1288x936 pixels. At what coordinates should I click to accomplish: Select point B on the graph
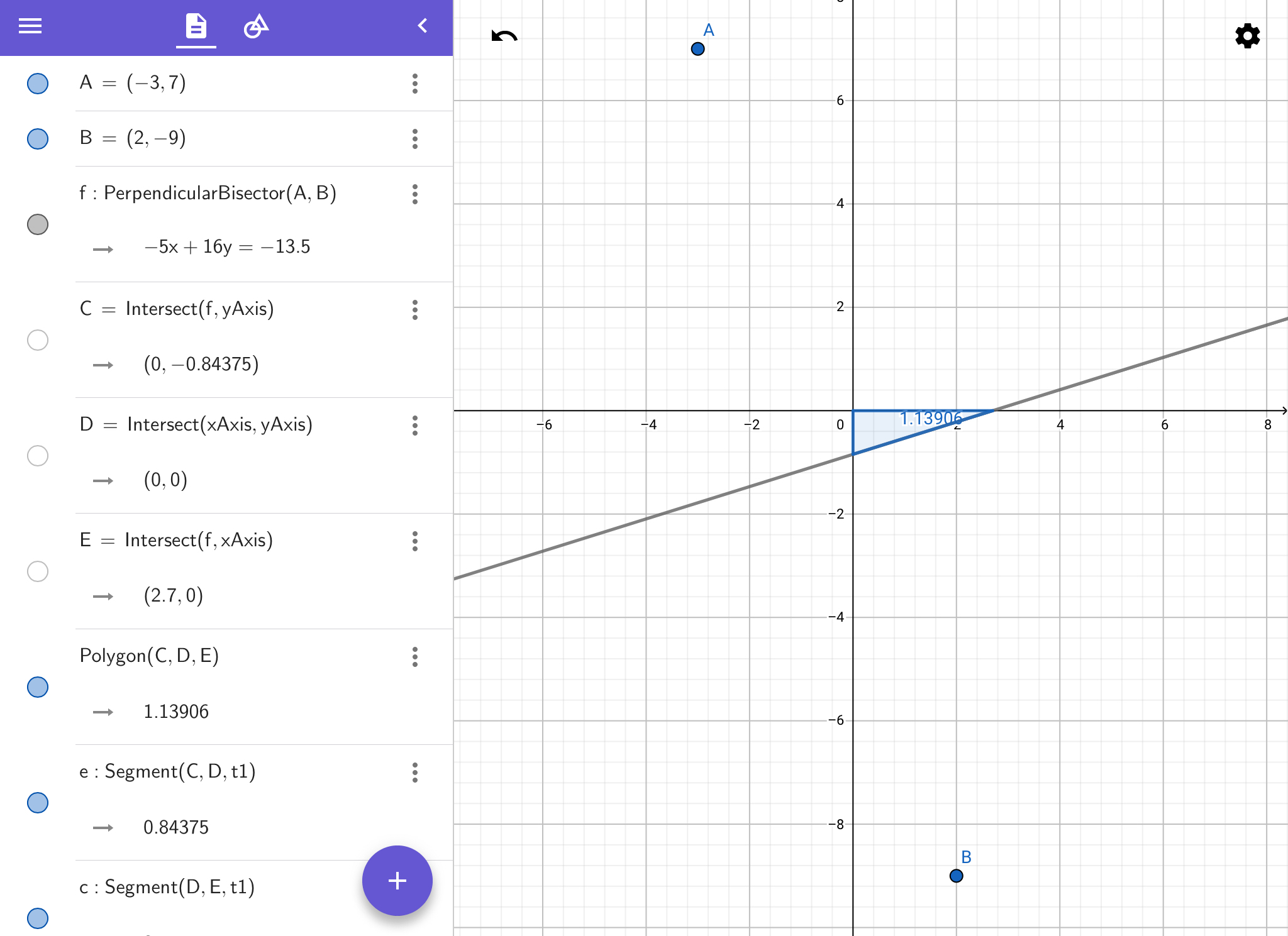956,876
